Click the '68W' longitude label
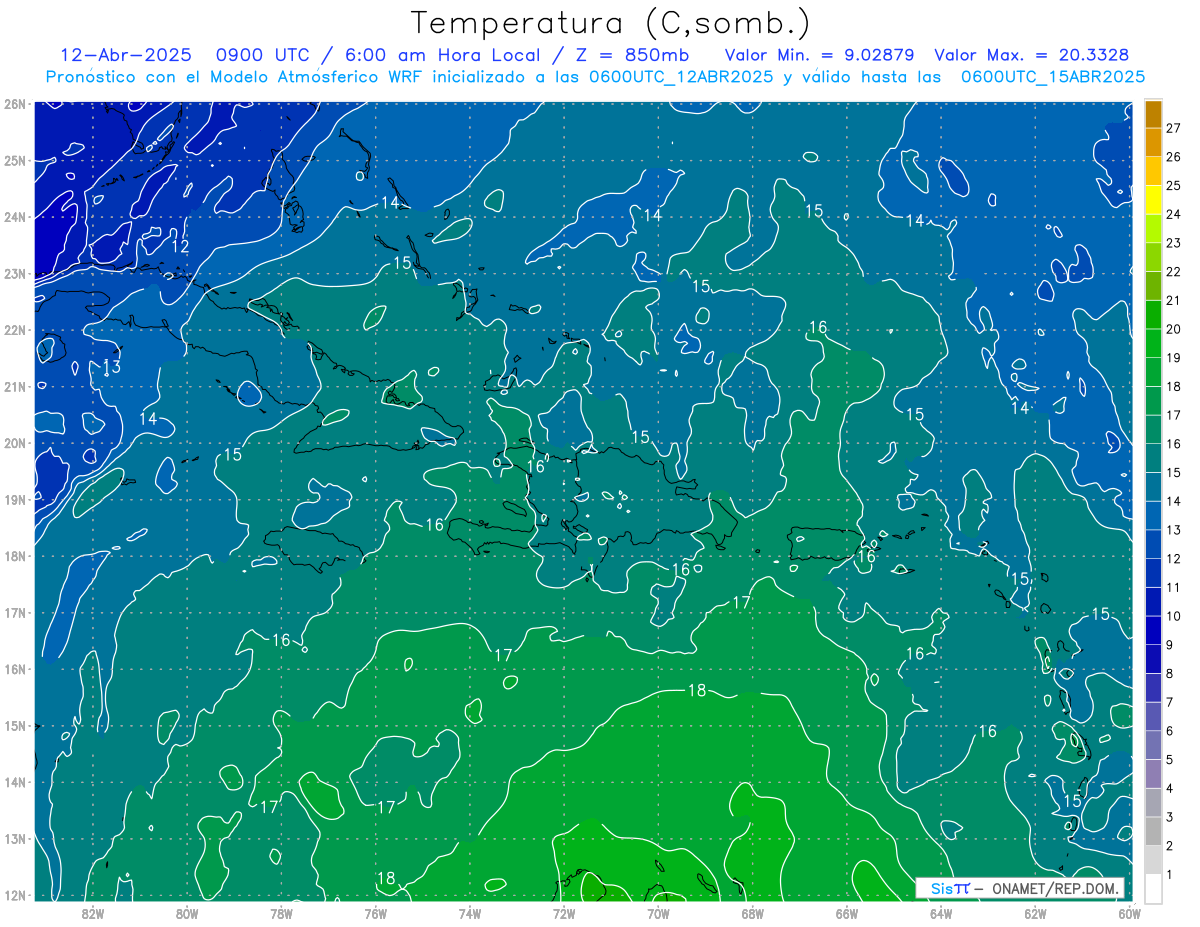 pos(752,912)
